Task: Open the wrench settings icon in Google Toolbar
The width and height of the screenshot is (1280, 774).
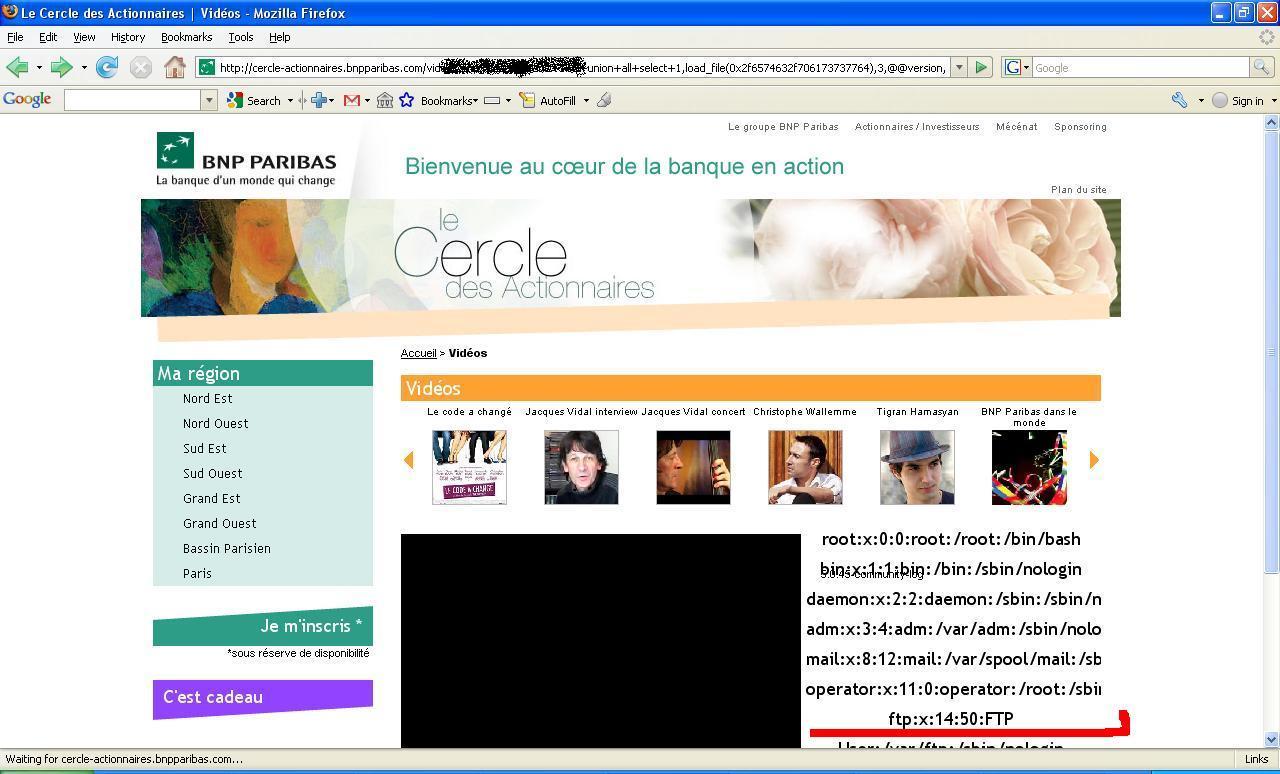Action: [x=1180, y=100]
